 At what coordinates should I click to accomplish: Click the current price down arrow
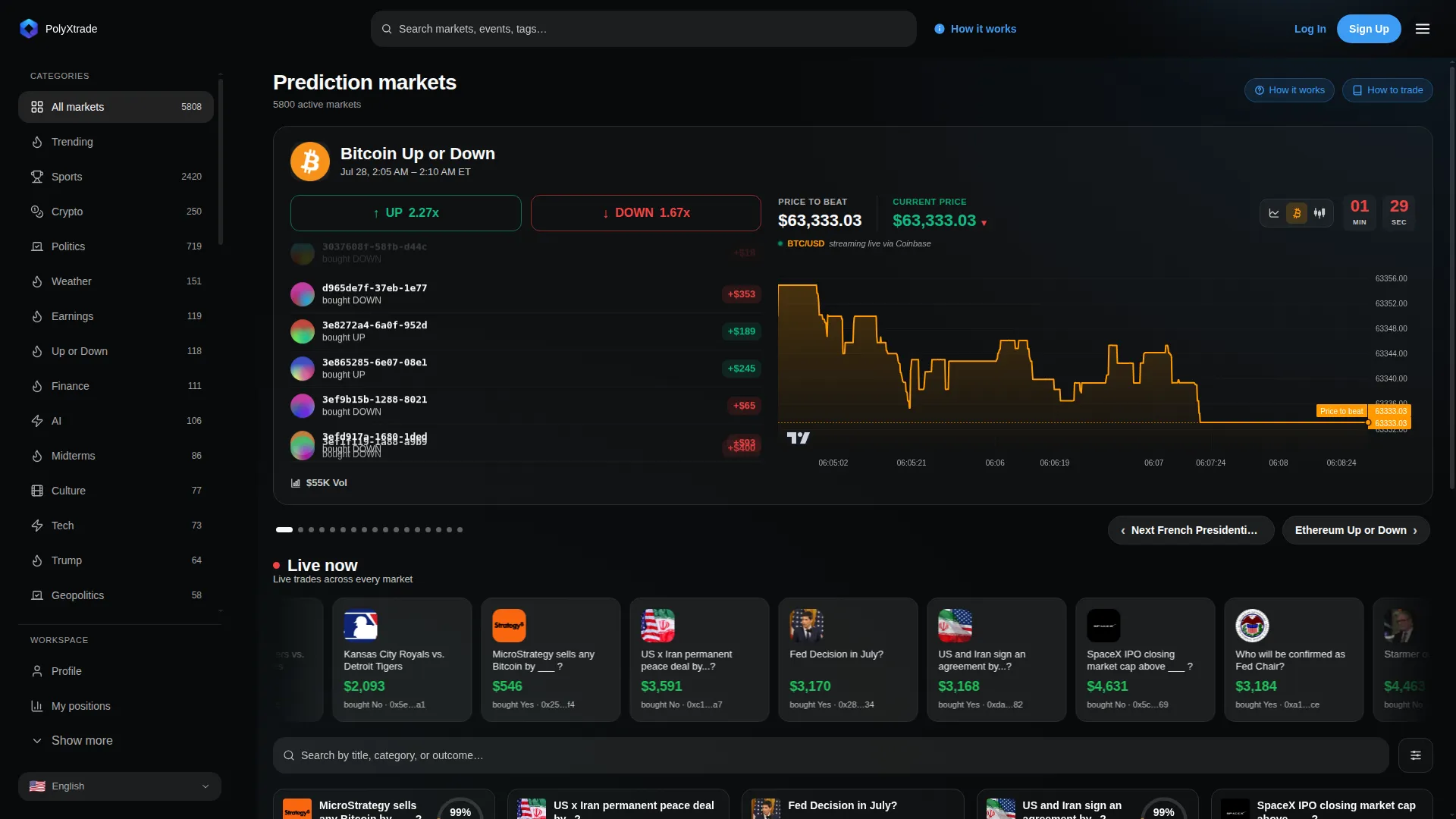click(x=984, y=223)
